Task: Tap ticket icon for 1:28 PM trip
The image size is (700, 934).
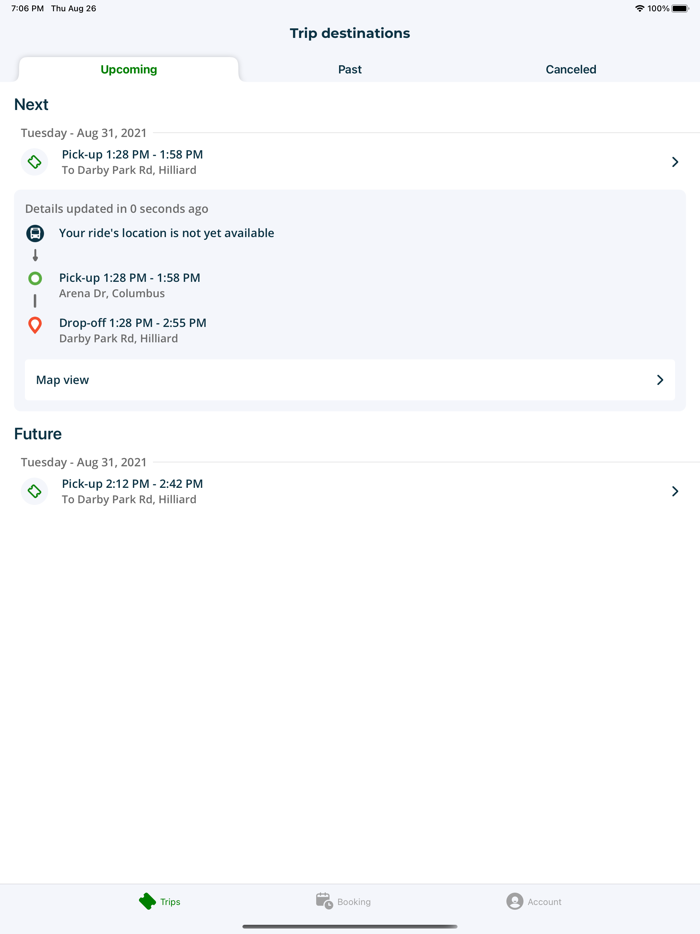Action: [x=35, y=162]
